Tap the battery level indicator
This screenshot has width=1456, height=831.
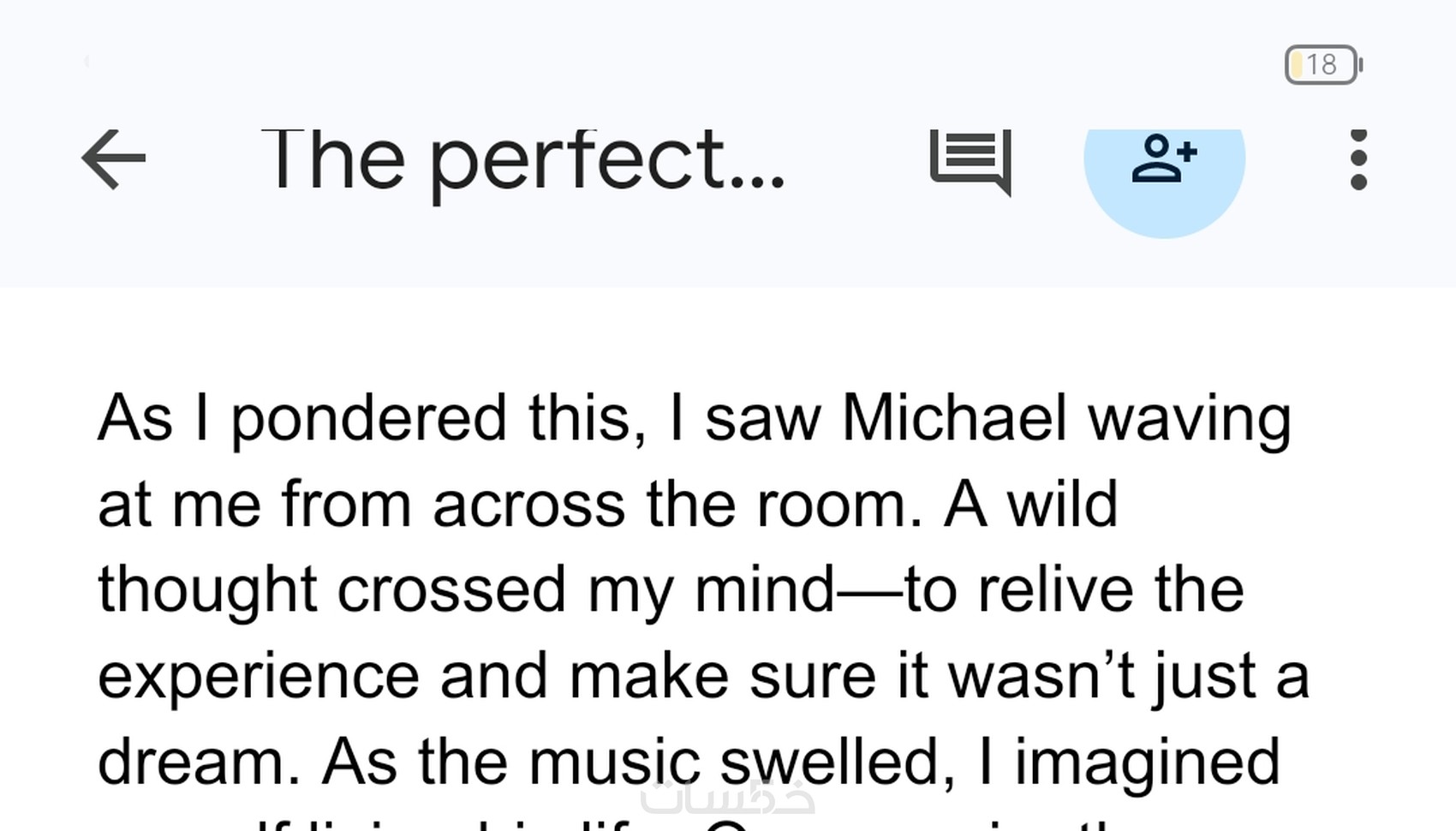(x=1322, y=65)
